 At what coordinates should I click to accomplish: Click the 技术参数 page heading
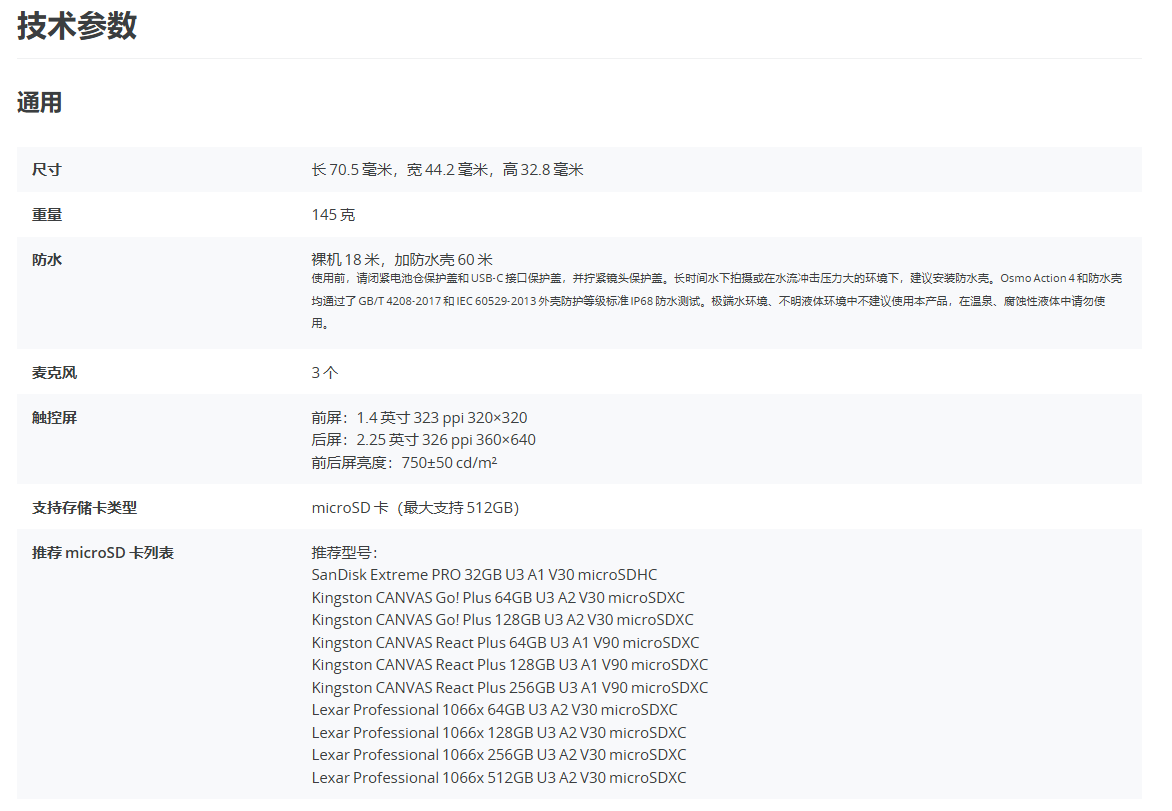(77, 27)
